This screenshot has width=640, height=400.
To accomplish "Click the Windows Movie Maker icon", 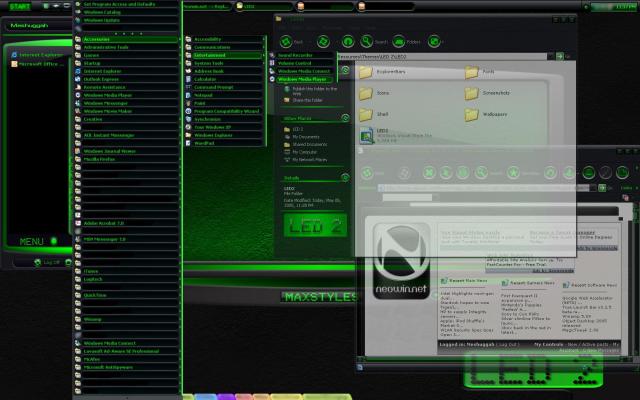I will [x=78, y=111].
